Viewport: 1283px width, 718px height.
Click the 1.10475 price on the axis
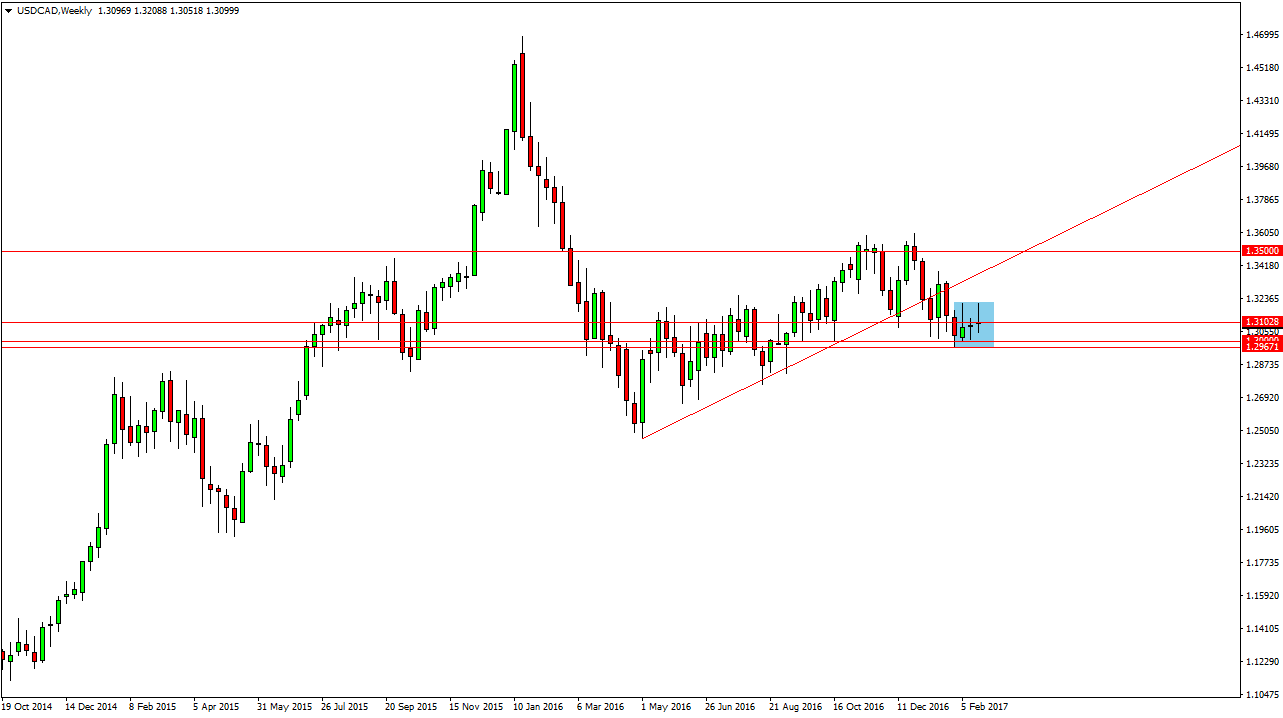click(x=1260, y=694)
